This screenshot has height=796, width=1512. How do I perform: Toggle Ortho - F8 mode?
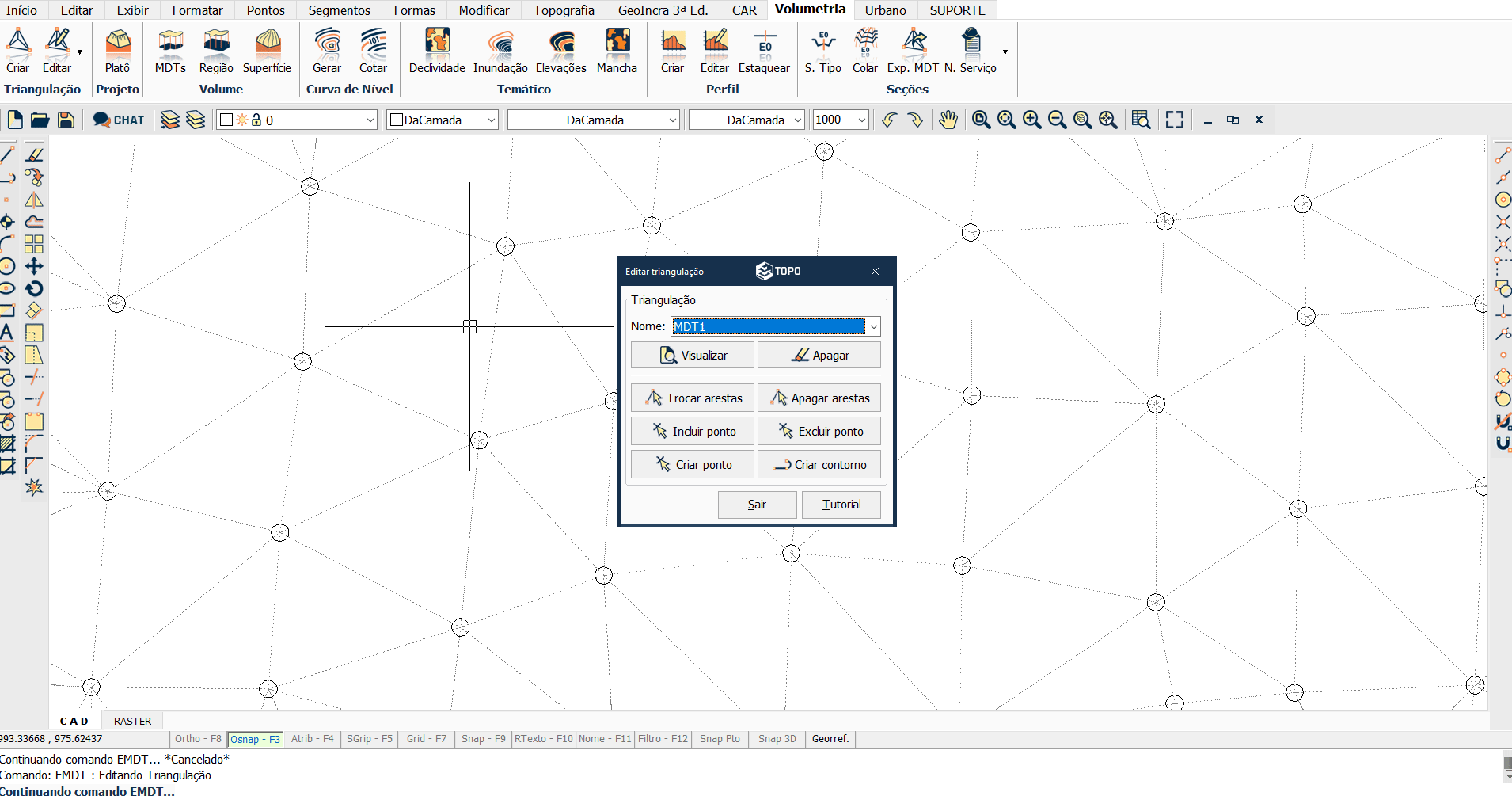coord(198,739)
